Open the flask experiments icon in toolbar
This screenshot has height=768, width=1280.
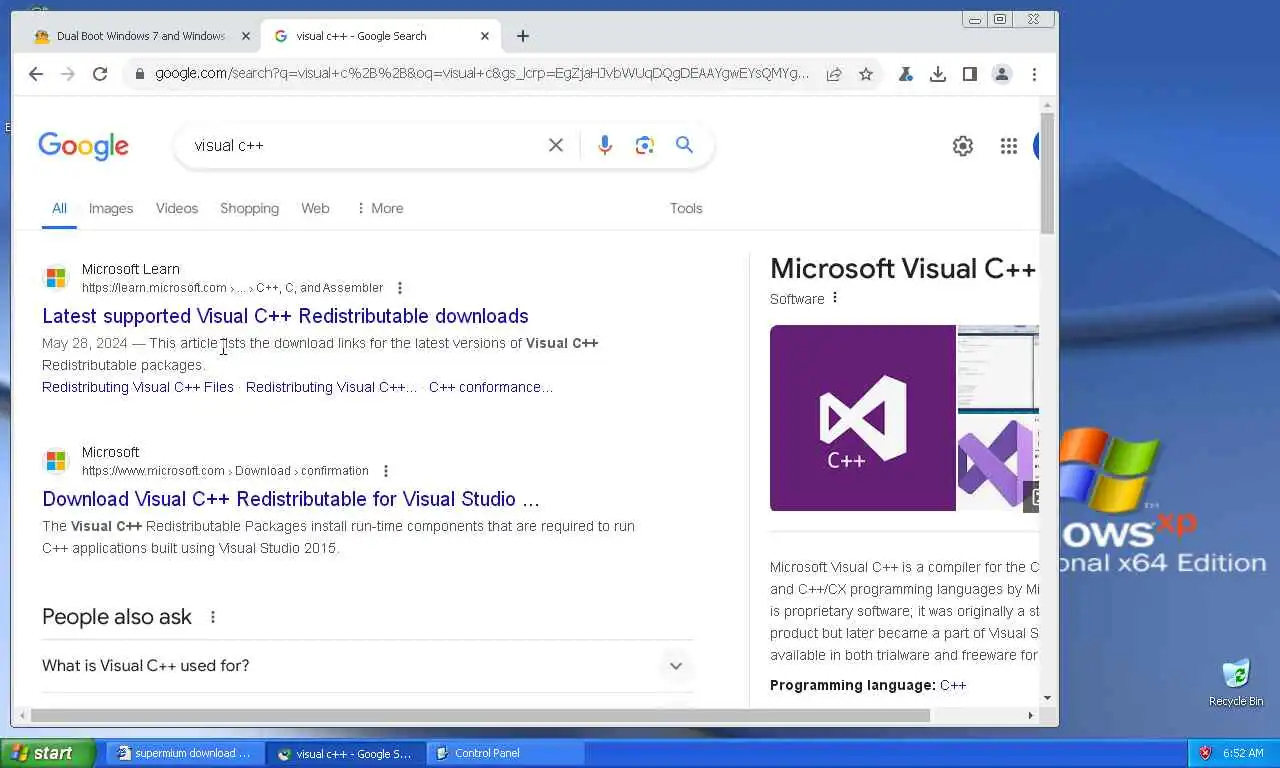[906, 74]
